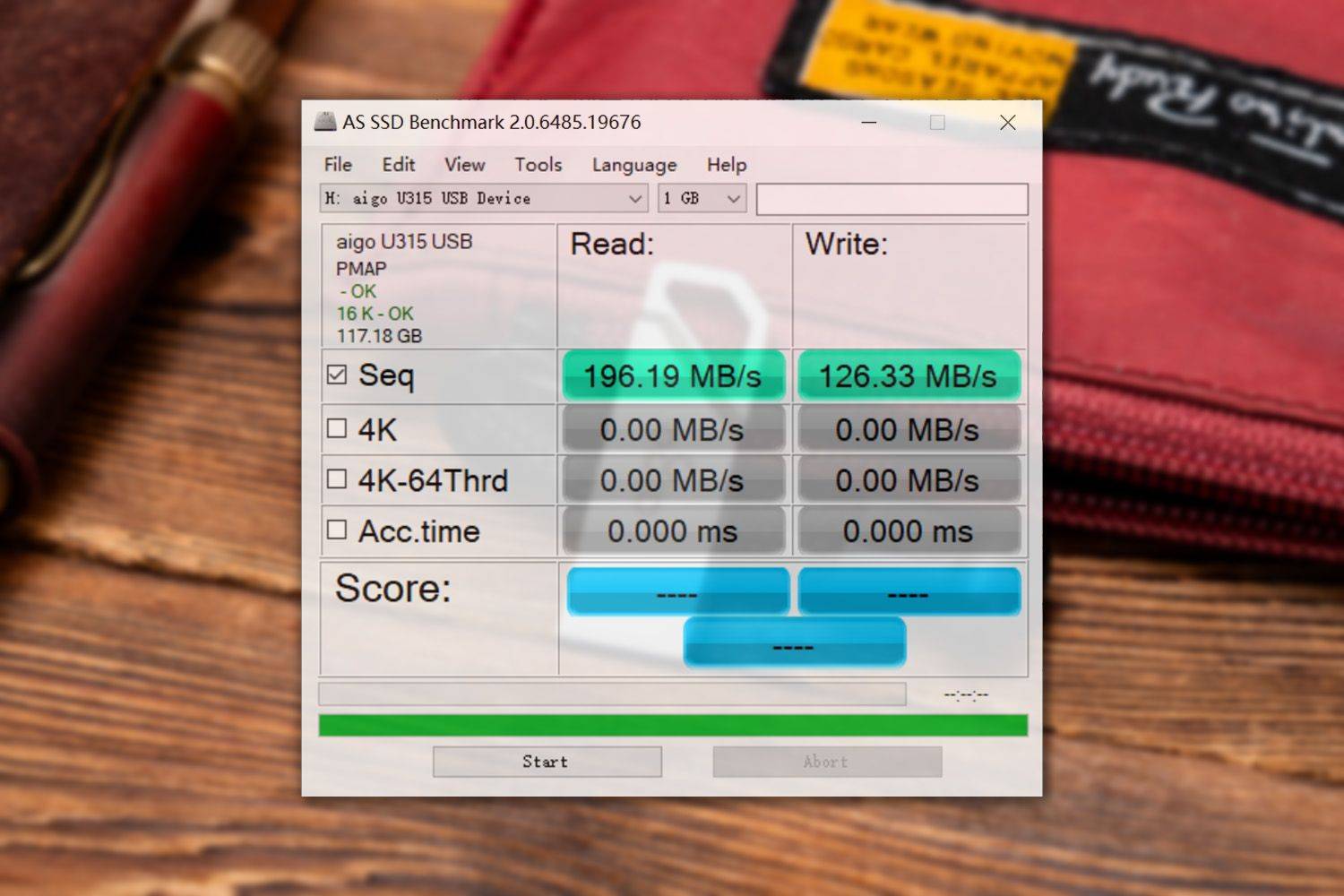Click the greyed-out Abort button

(827, 762)
